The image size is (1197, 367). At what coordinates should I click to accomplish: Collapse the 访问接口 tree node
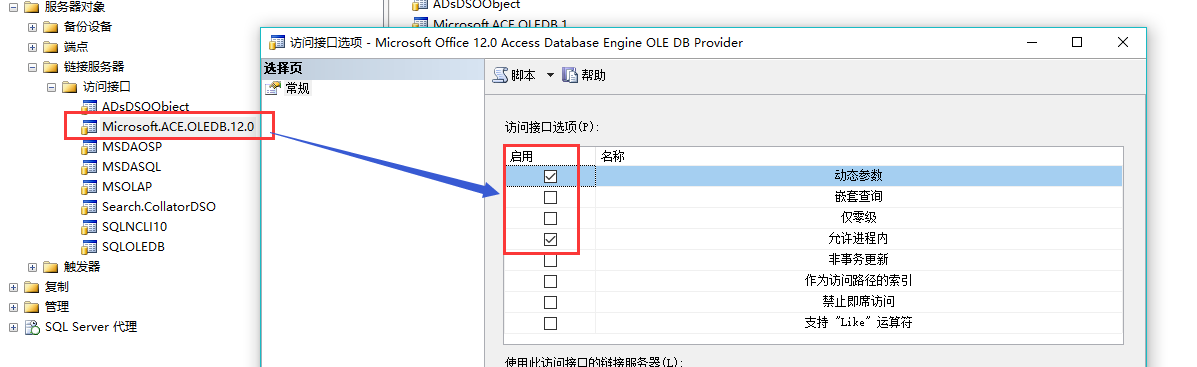click(52, 87)
